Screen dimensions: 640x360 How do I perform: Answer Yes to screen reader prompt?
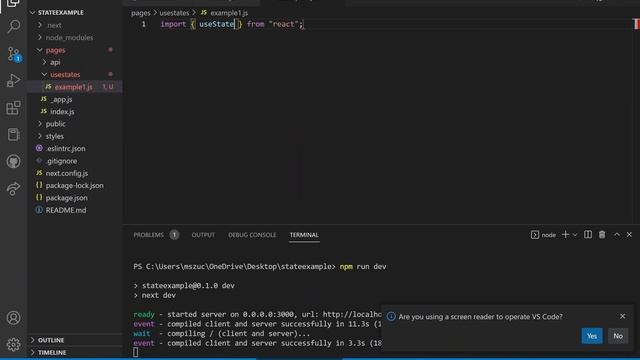pos(592,336)
